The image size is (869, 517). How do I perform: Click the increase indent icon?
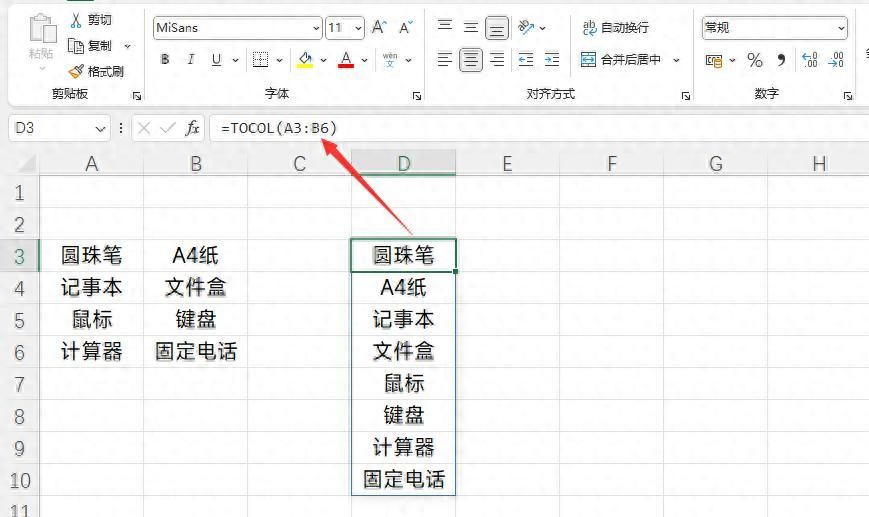(x=552, y=59)
